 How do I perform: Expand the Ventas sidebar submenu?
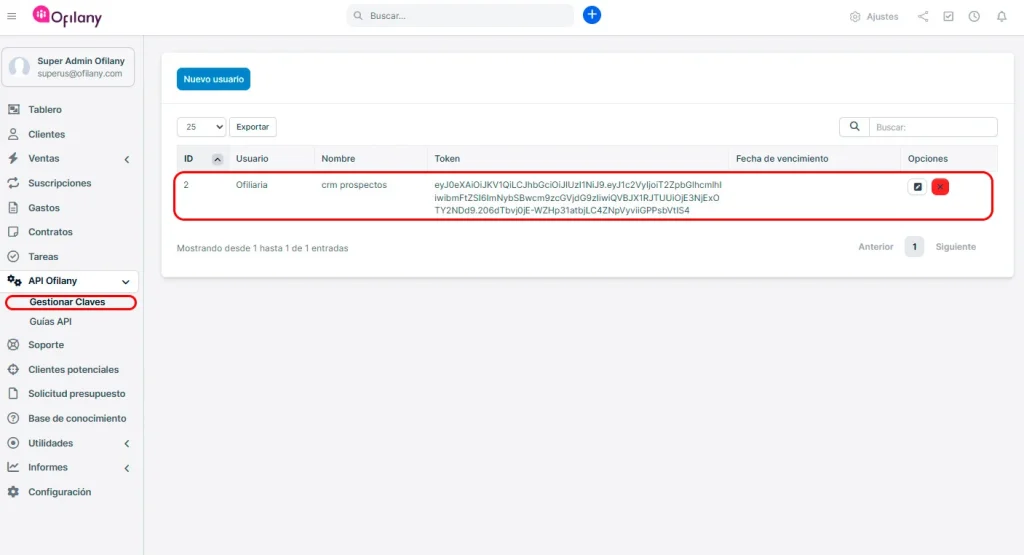[126, 159]
